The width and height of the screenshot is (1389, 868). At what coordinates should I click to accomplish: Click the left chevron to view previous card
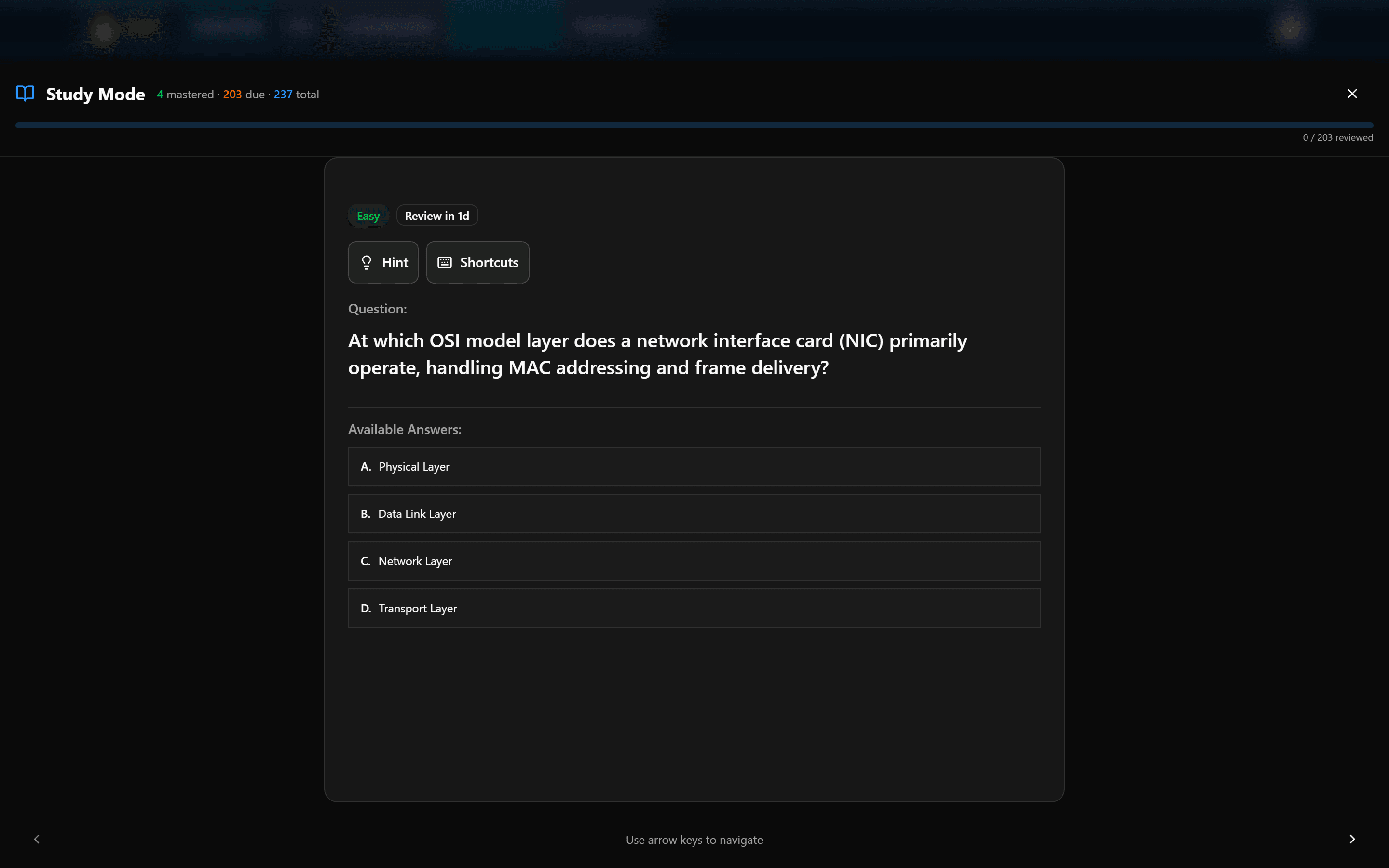(x=37, y=839)
